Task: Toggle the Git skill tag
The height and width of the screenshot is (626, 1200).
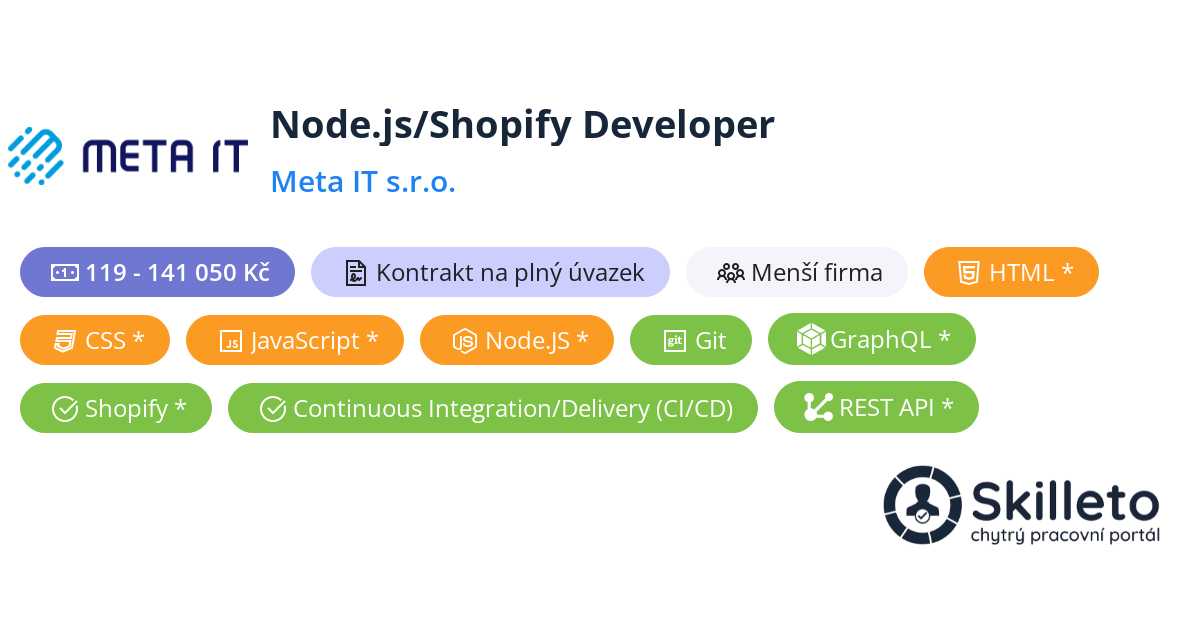Action: (x=691, y=340)
